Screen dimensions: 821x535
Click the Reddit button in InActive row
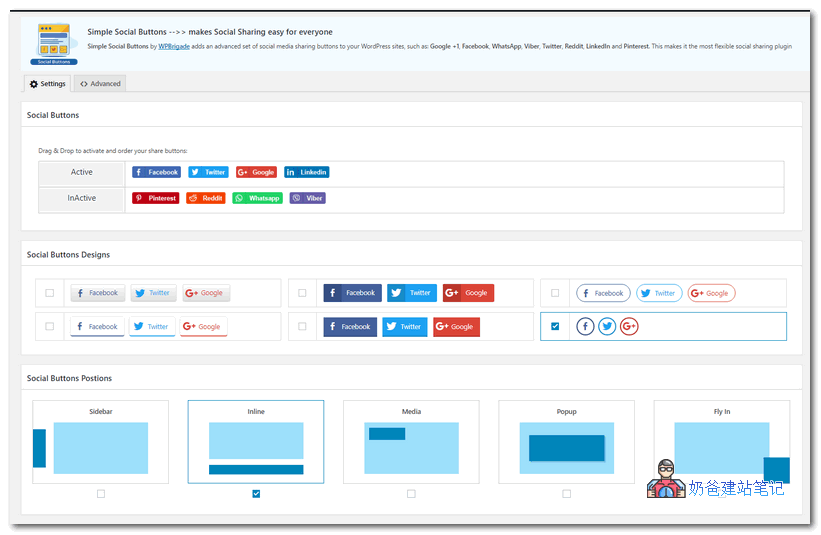206,198
